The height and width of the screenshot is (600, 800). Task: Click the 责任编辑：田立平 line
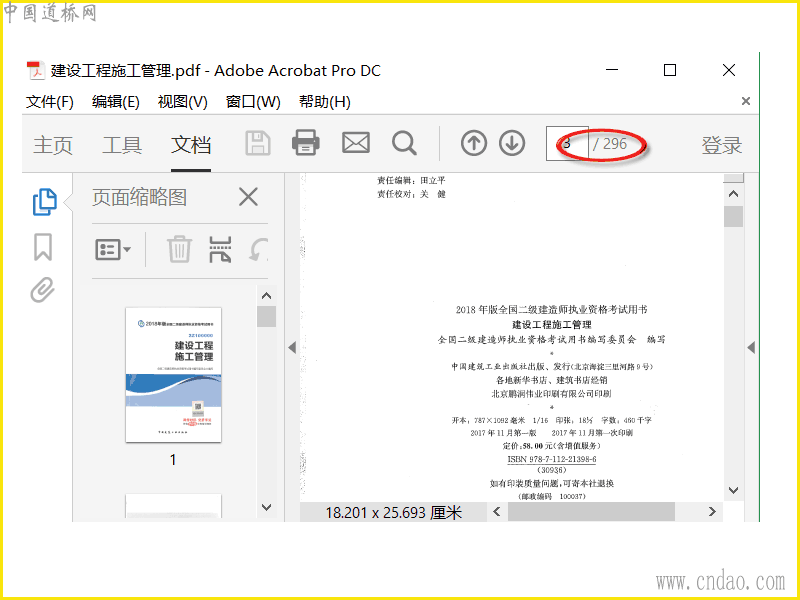tap(411, 180)
